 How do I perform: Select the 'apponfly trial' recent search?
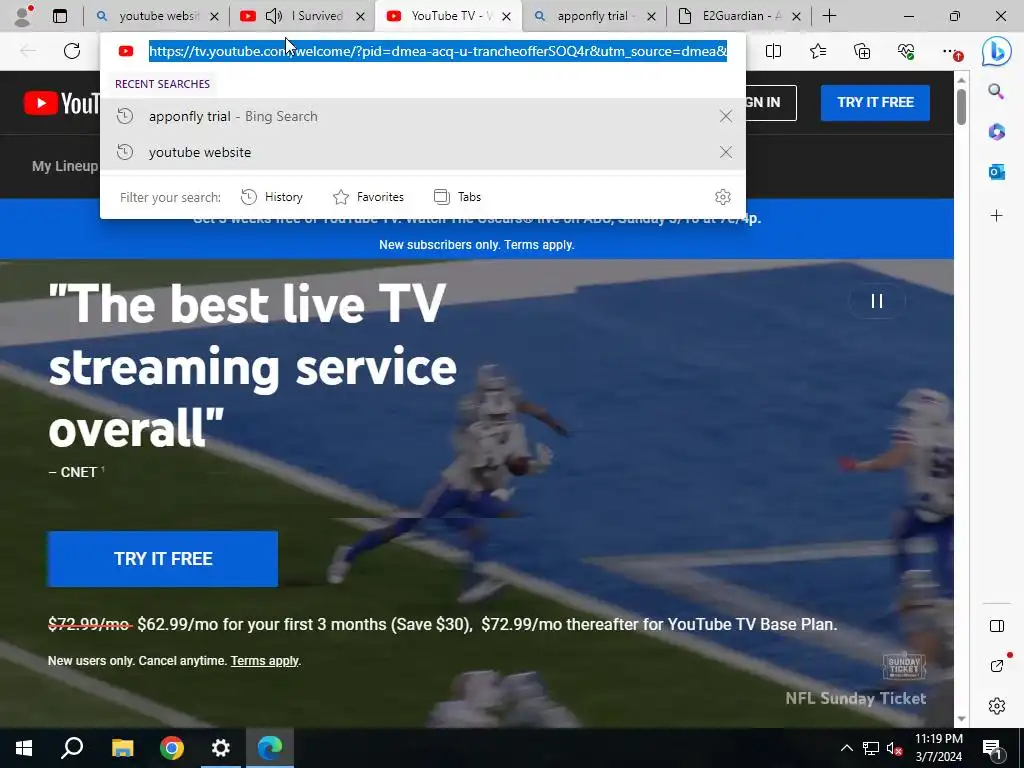point(423,116)
